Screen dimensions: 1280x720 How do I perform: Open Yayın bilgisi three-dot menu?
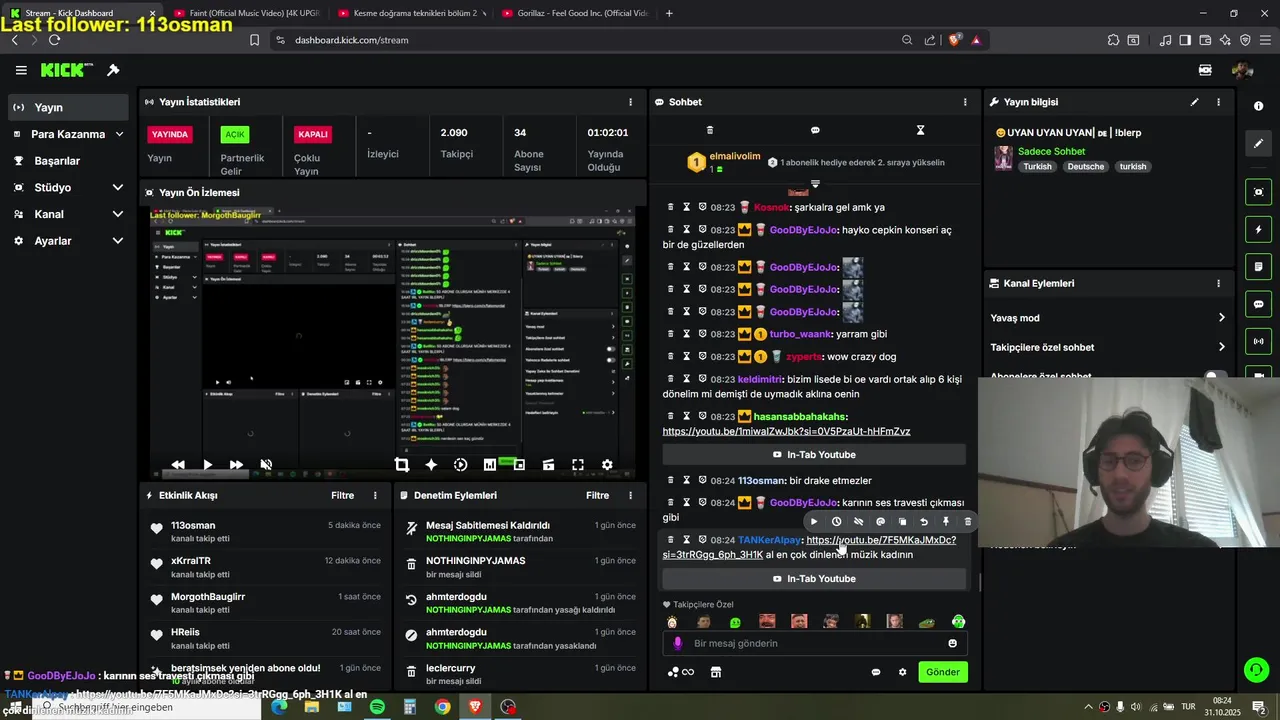[1218, 102]
